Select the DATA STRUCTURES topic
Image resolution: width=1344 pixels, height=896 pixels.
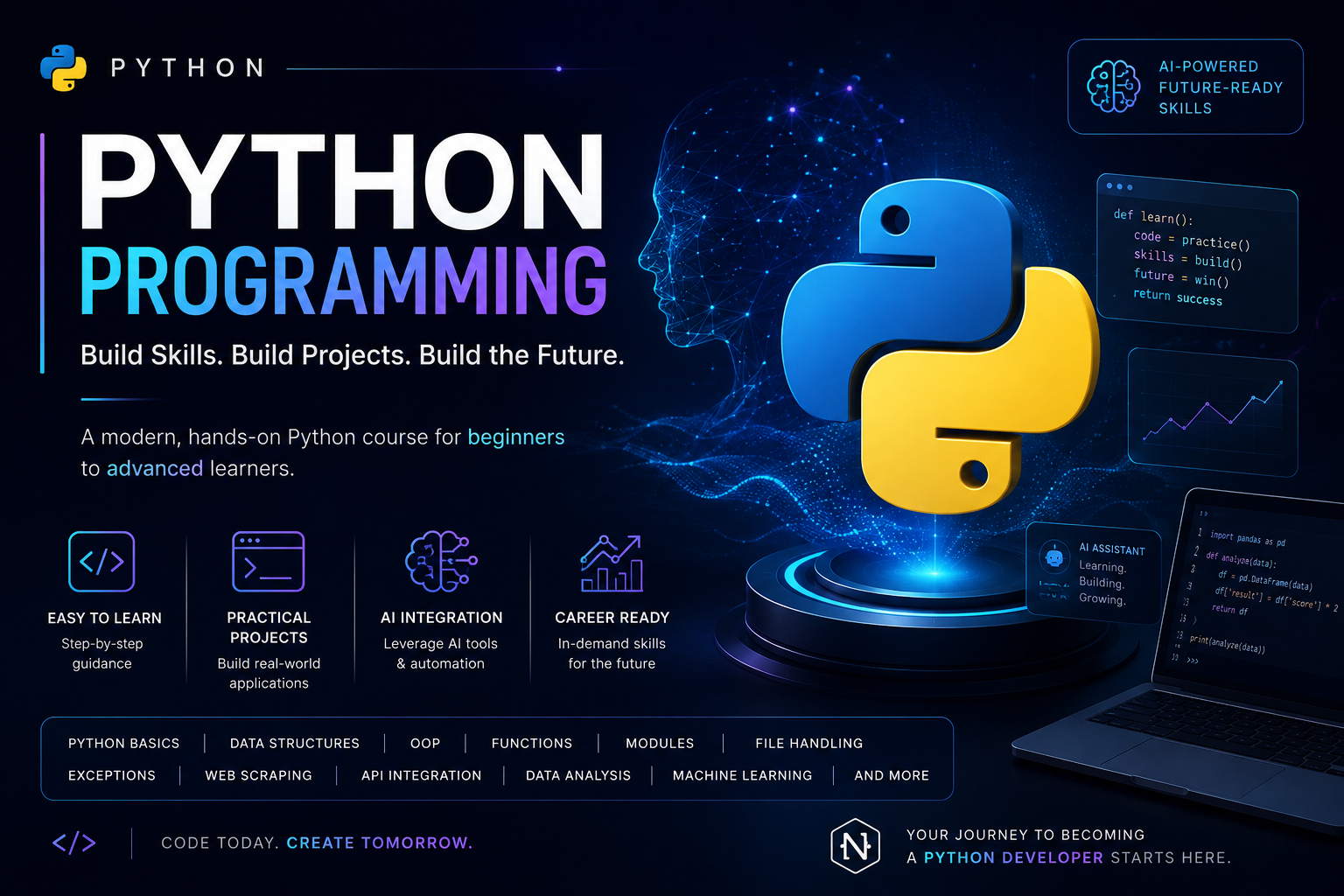pos(295,744)
